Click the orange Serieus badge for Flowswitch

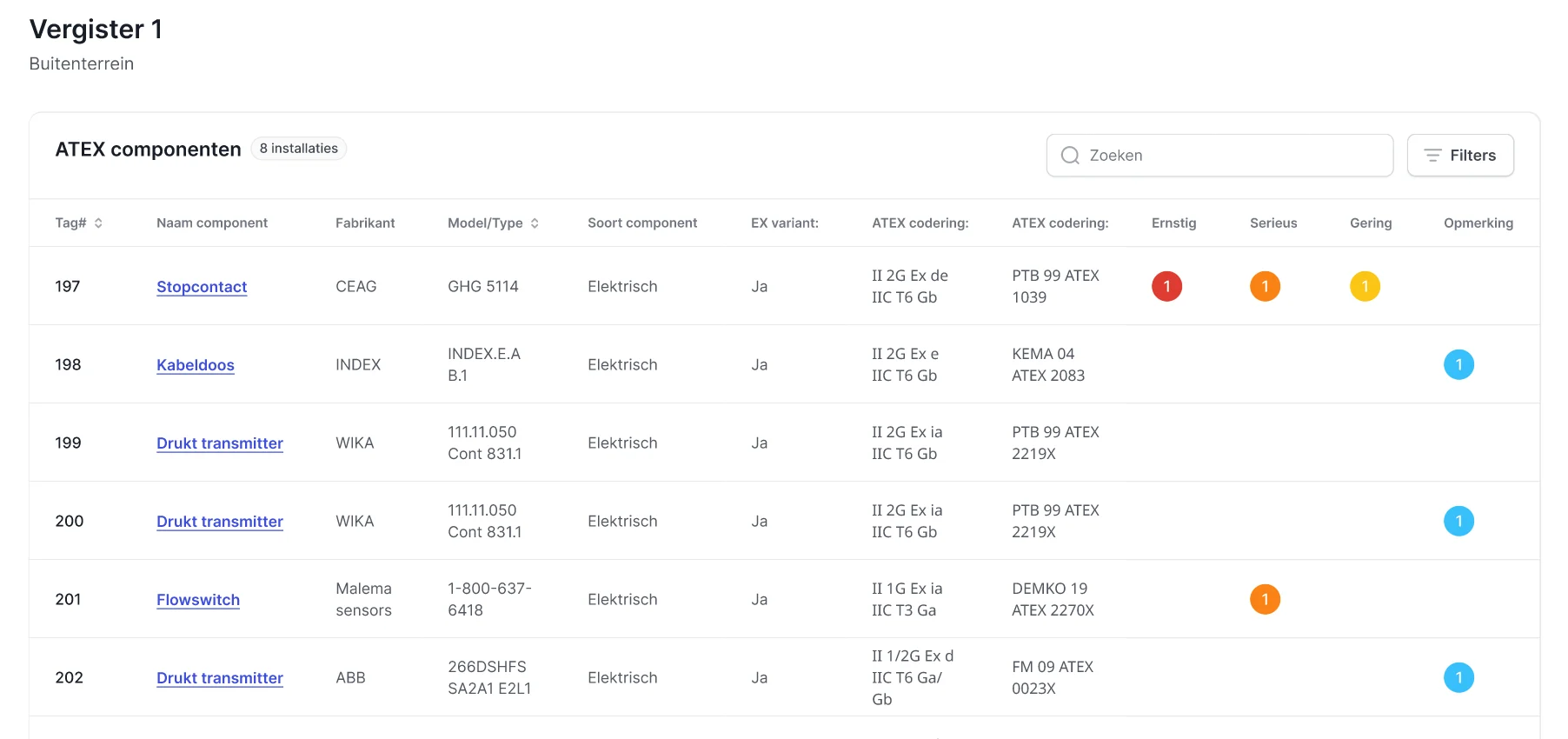click(x=1265, y=599)
